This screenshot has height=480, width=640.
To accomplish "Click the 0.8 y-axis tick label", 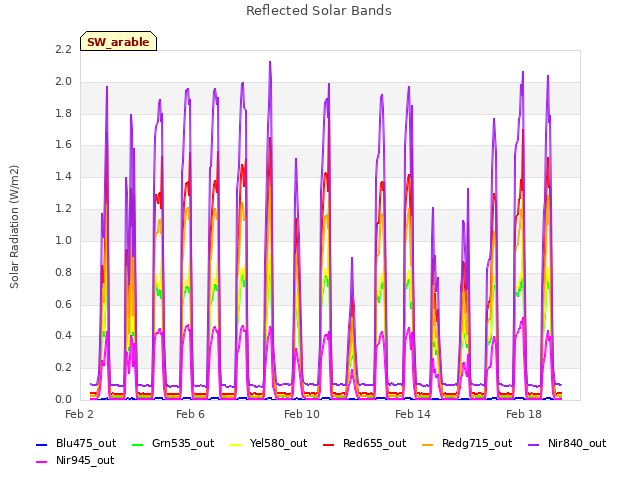I will click(x=63, y=272).
